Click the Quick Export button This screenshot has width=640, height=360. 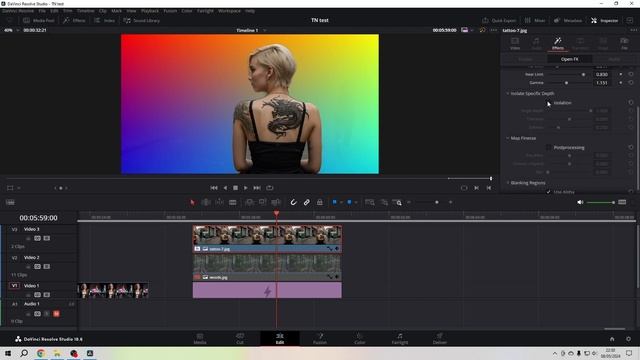499,20
